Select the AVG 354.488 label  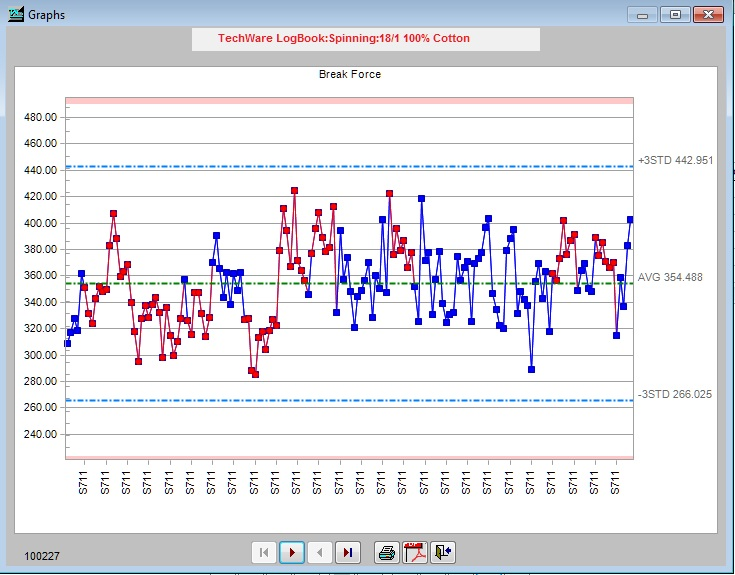(670, 277)
